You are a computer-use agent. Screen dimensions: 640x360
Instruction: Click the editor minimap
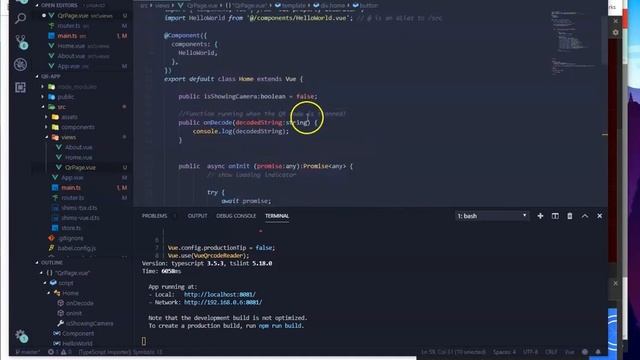576,43
